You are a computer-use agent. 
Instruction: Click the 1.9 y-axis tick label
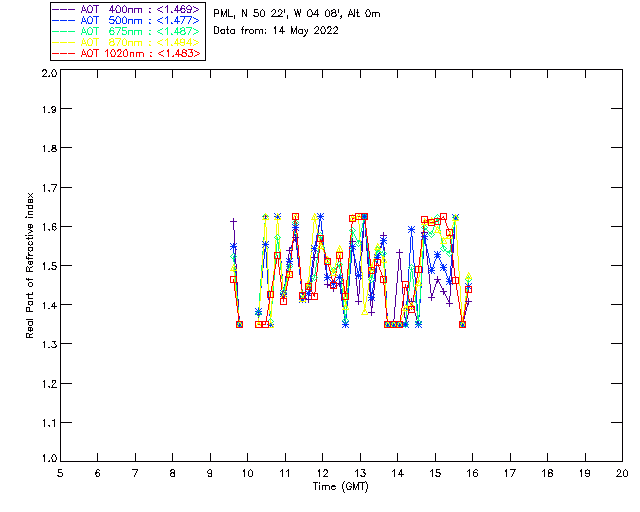coord(49,109)
